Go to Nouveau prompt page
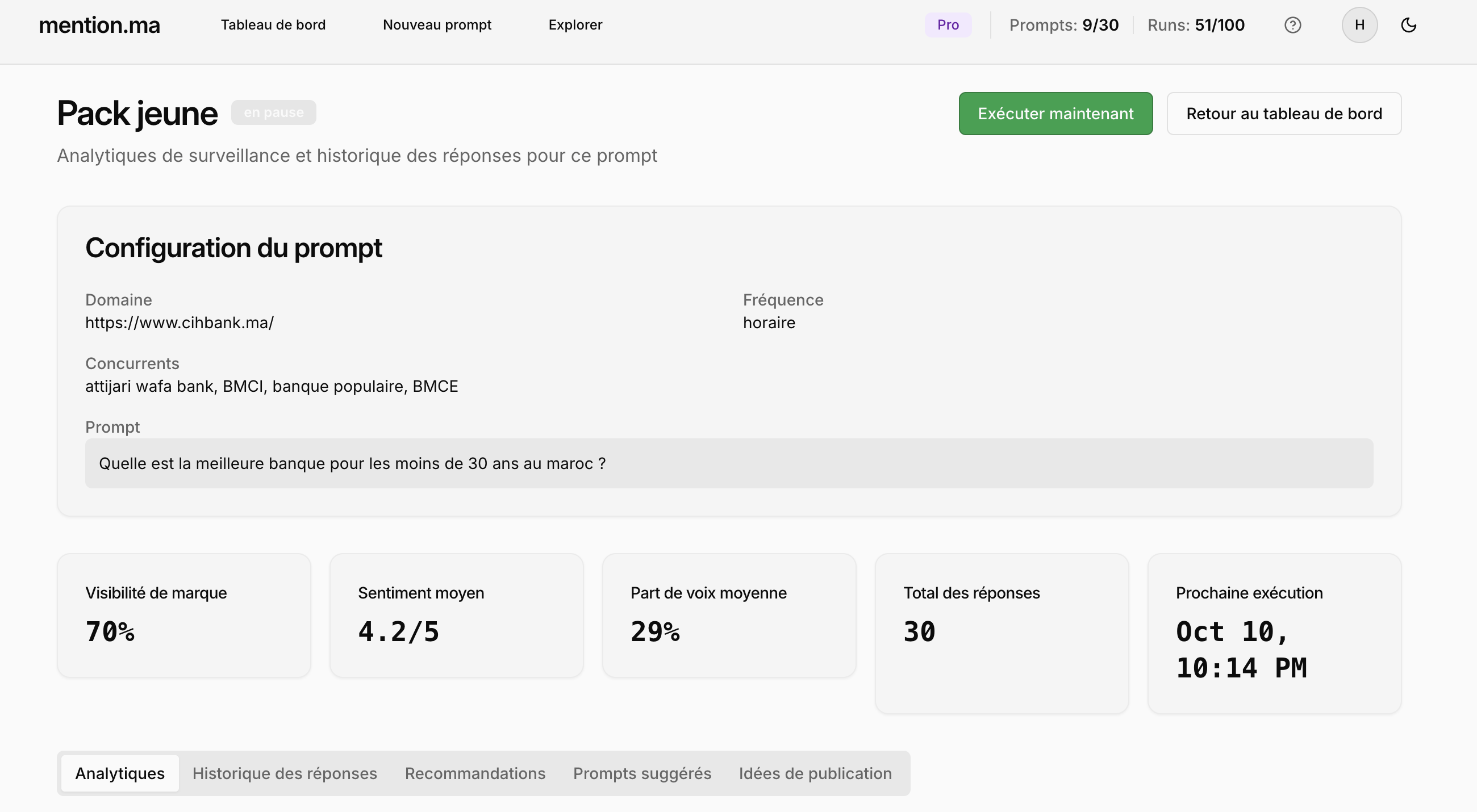Screen dimensions: 1477x812 pos(437,25)
